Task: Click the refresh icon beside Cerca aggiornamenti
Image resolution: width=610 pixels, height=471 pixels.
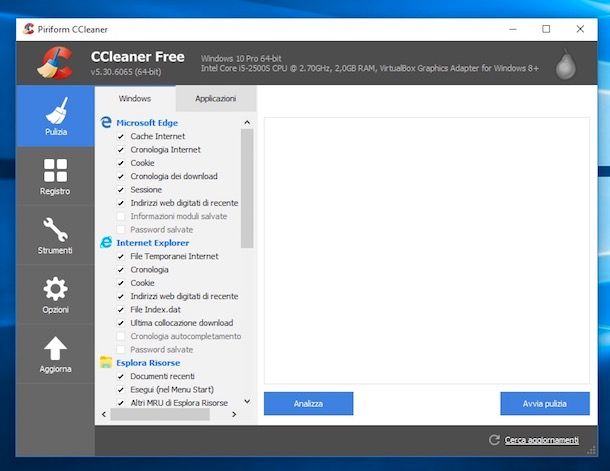Action: pyautogui.click(x=494, y=439)
